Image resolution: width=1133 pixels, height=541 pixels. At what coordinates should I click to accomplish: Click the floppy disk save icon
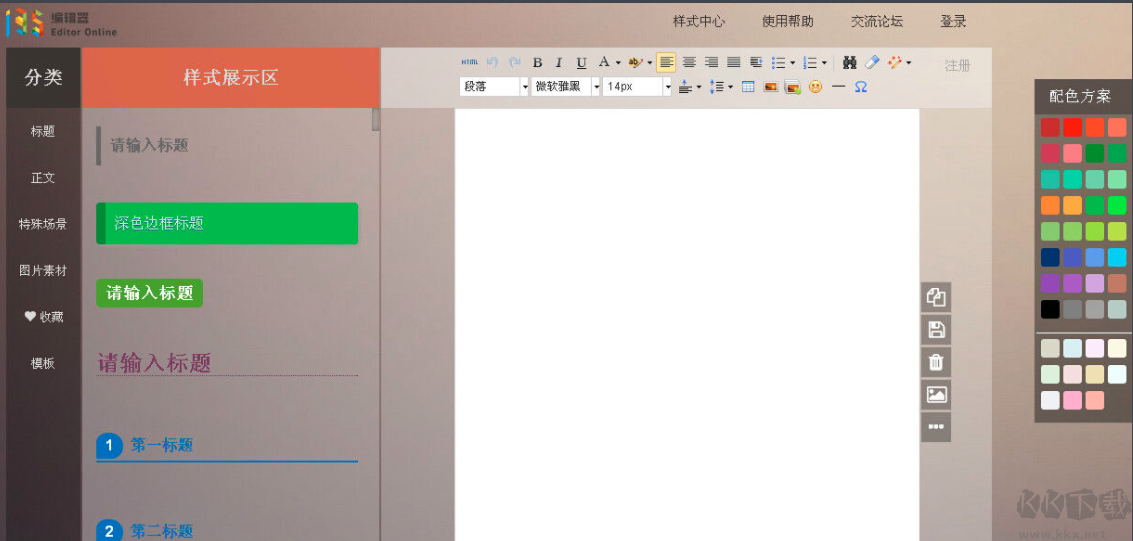coord(936,330)
